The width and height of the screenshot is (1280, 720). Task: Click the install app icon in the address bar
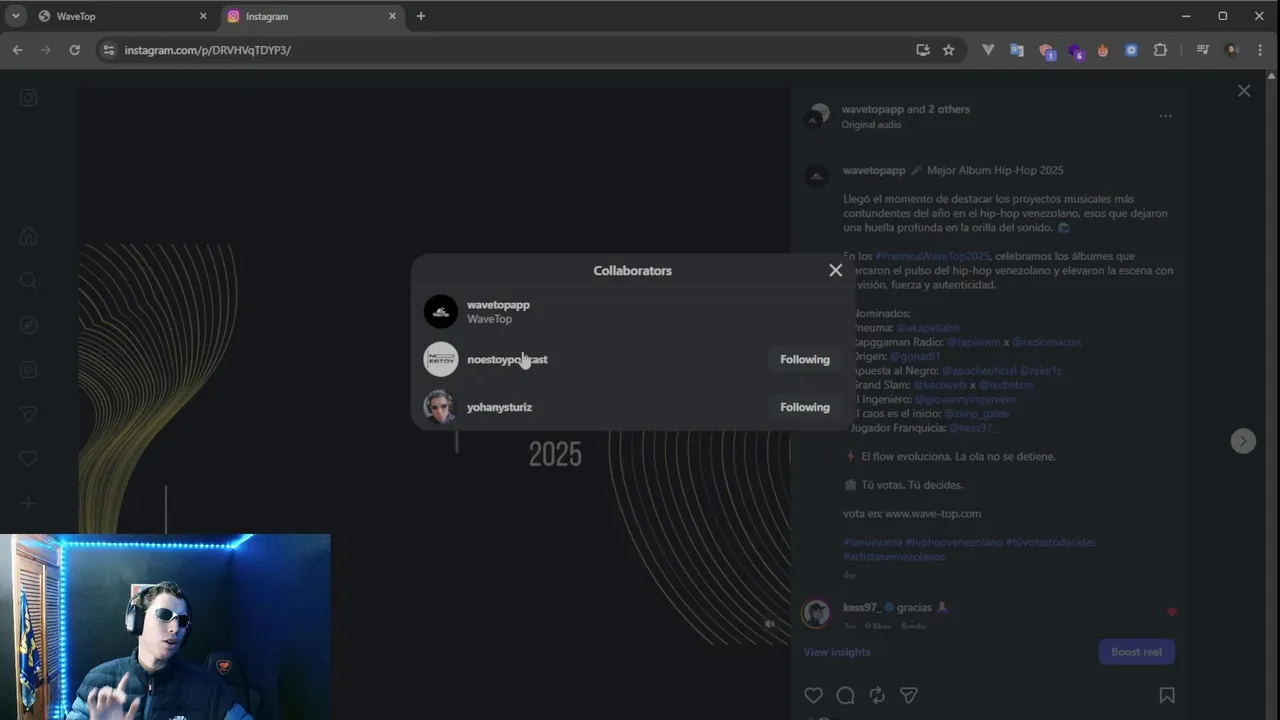pos(923,50)
